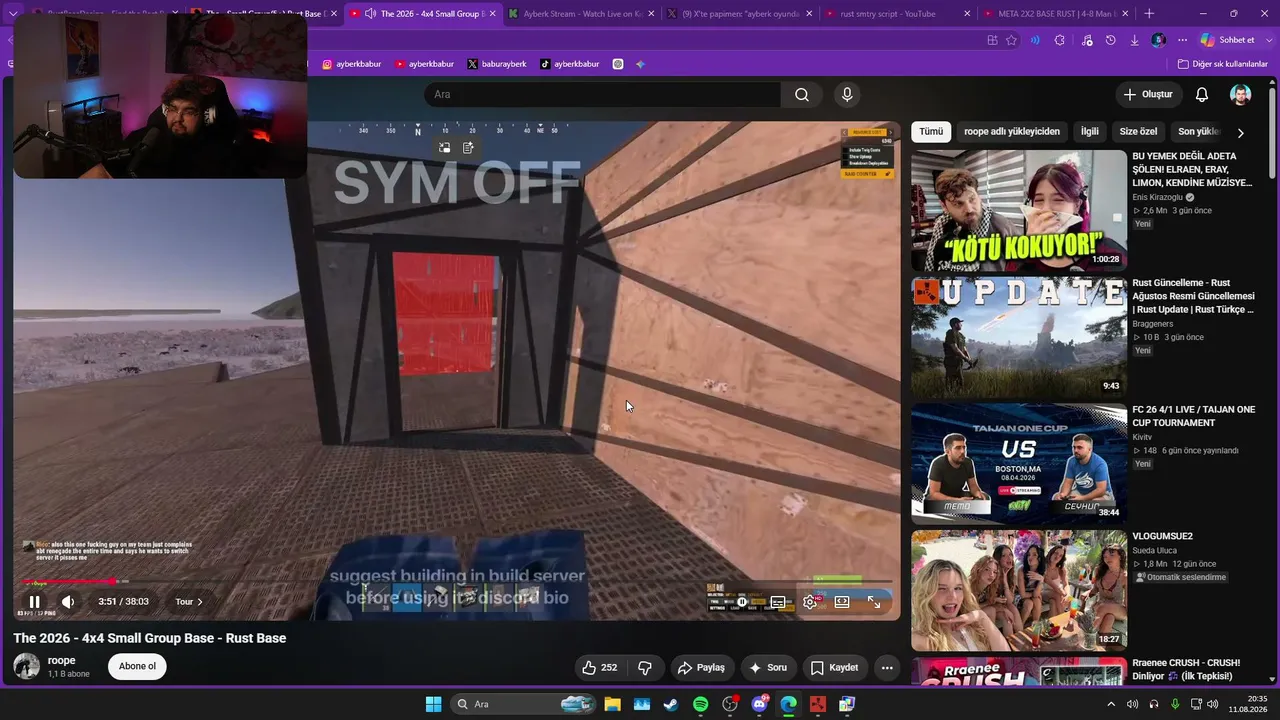Image resolution: width=1280 pixels, height=720 pixels.
Task: Open the Rust UPDATE video thumbnail
Action: [x=1019, y=338]
